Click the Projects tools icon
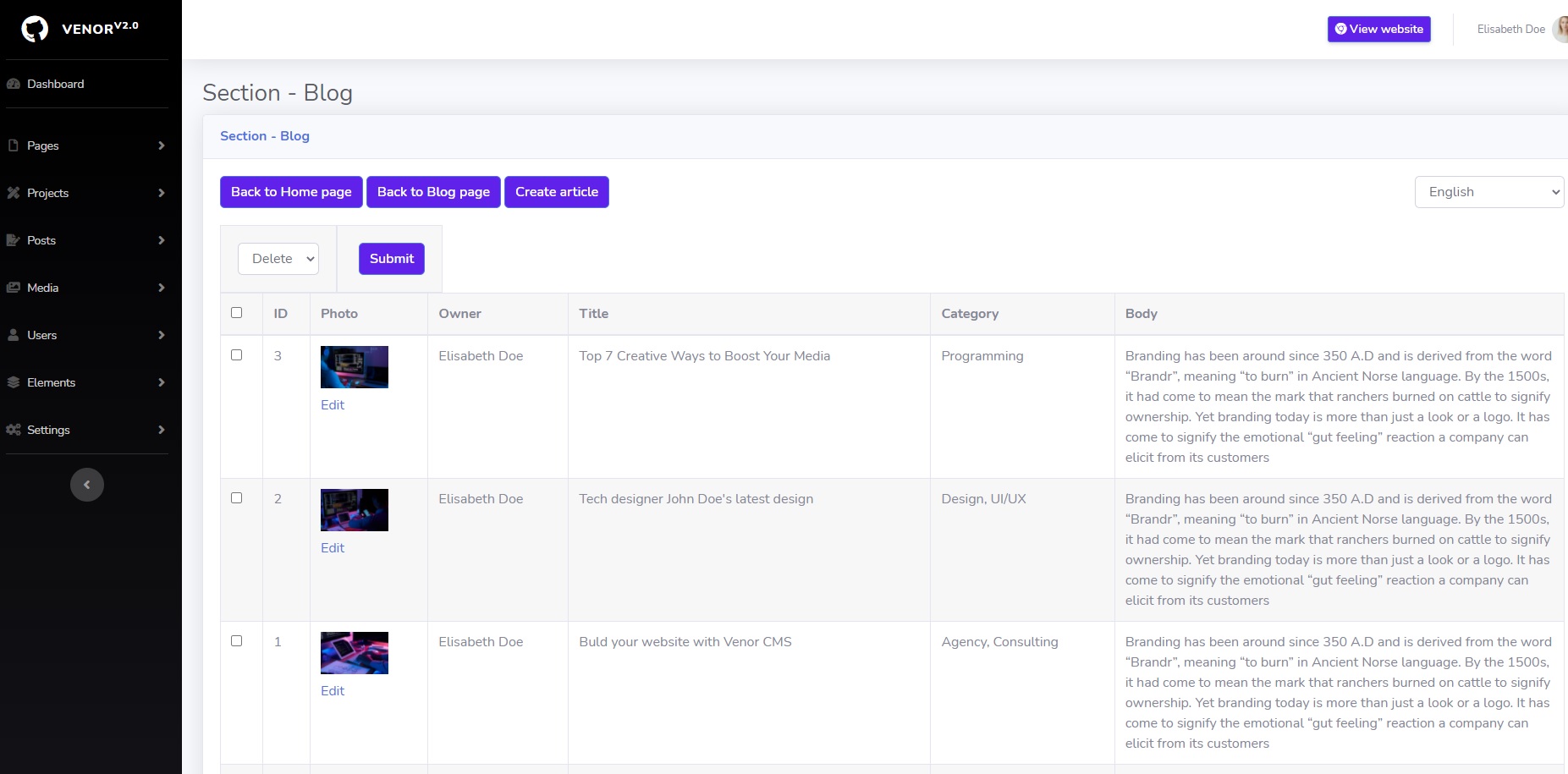Viewport: 1568px width, 774px height. click(14, 193)
